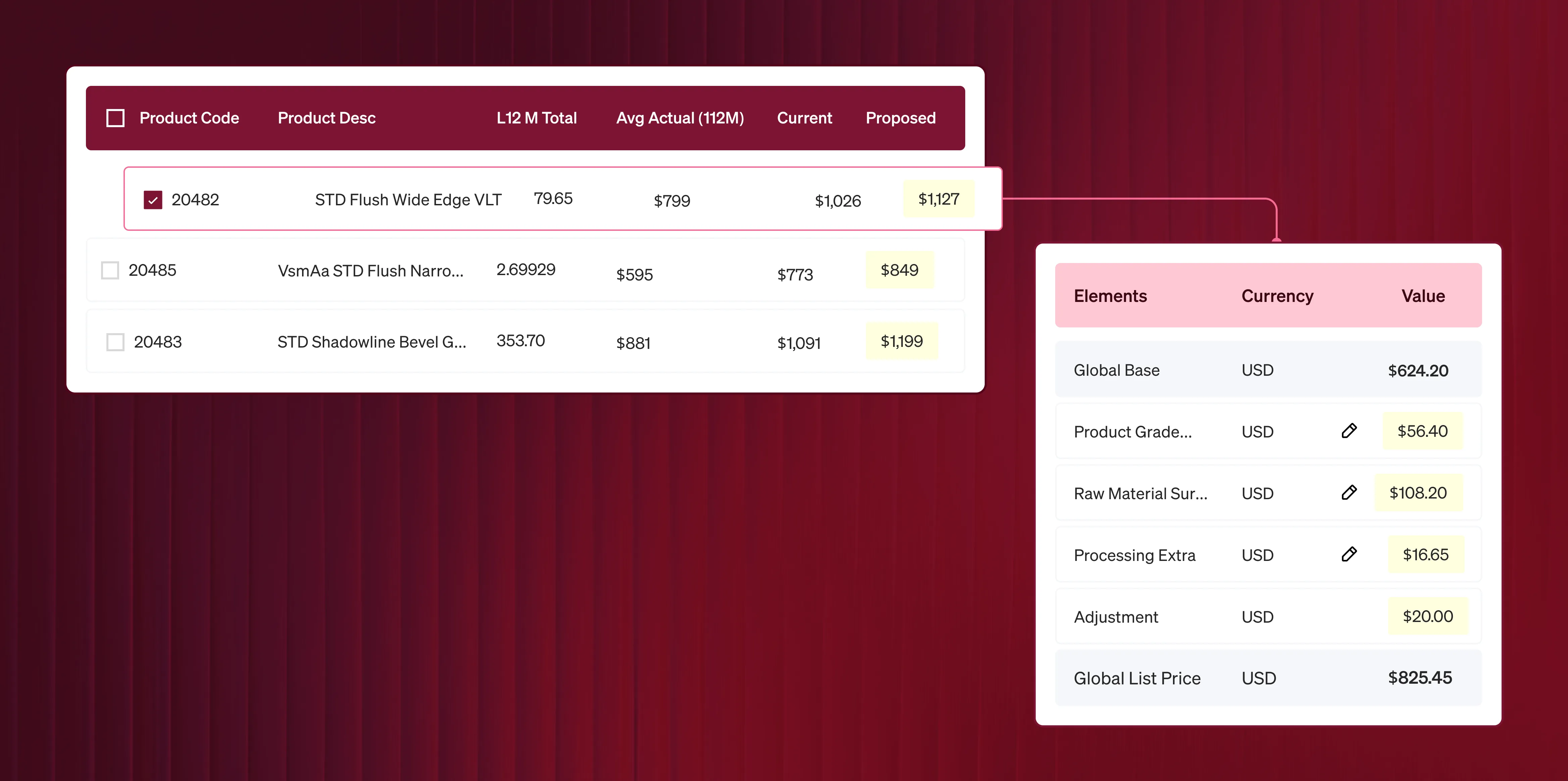Click edit pencil for Raw Material Surcharge
This screenshot has height=781, width=1568.
coord(1349,492)
